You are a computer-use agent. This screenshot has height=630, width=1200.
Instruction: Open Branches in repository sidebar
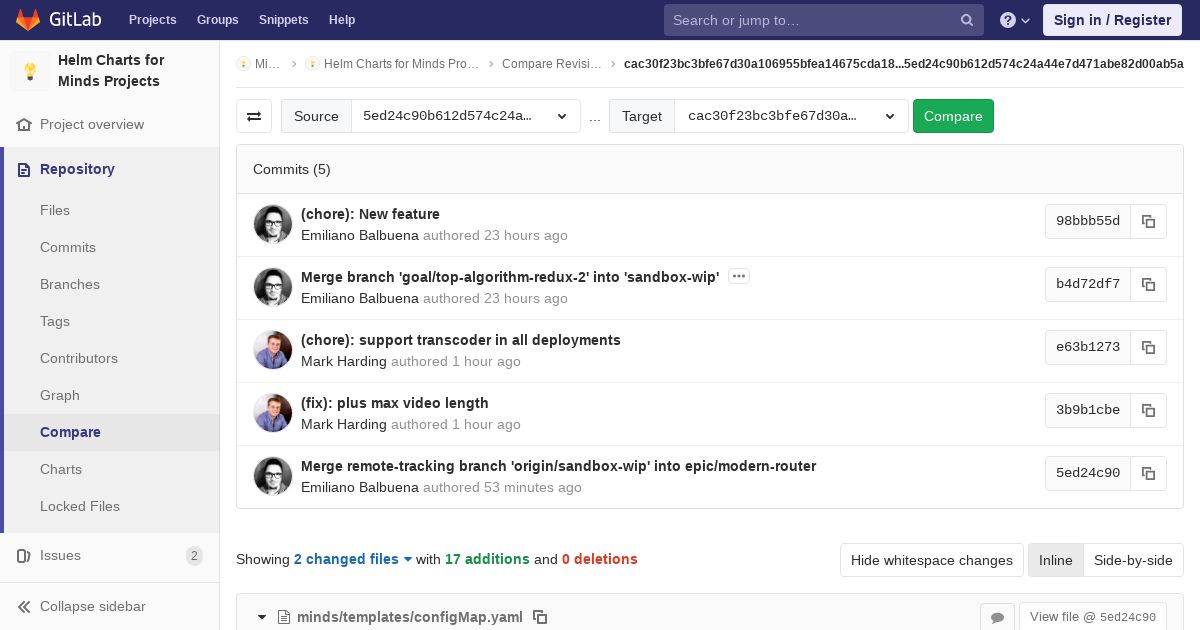point(70,284)
